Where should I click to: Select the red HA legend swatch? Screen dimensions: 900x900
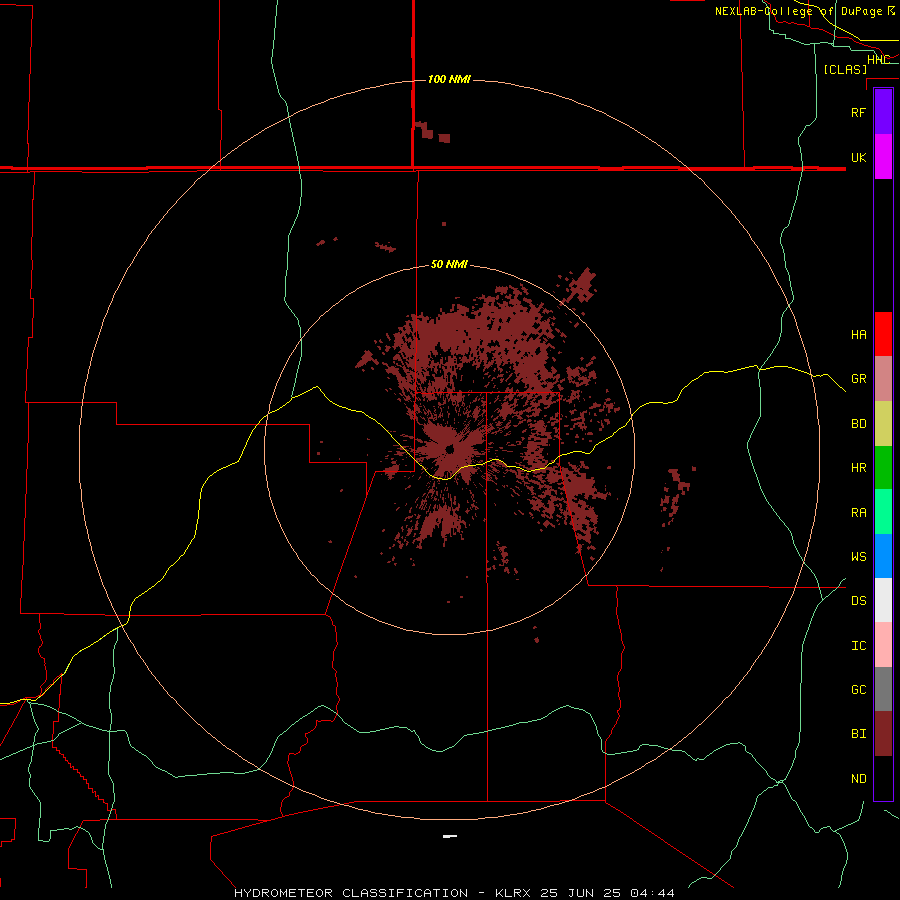click(x=883, y=334)
